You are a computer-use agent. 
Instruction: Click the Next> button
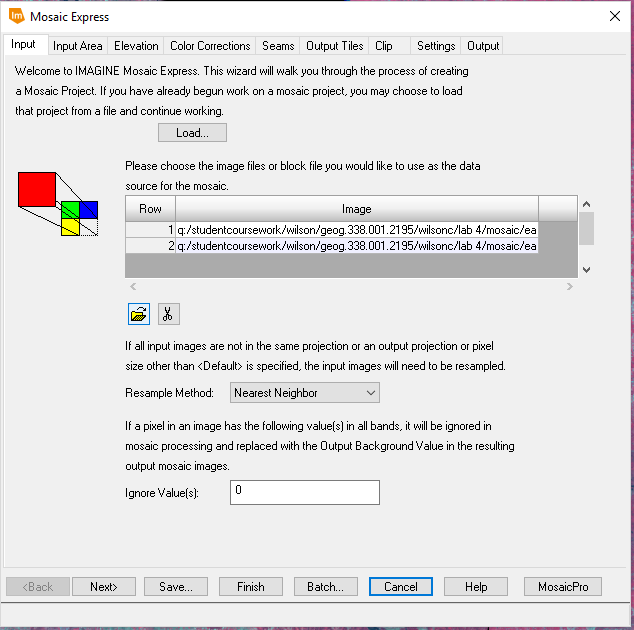point(104,587)
